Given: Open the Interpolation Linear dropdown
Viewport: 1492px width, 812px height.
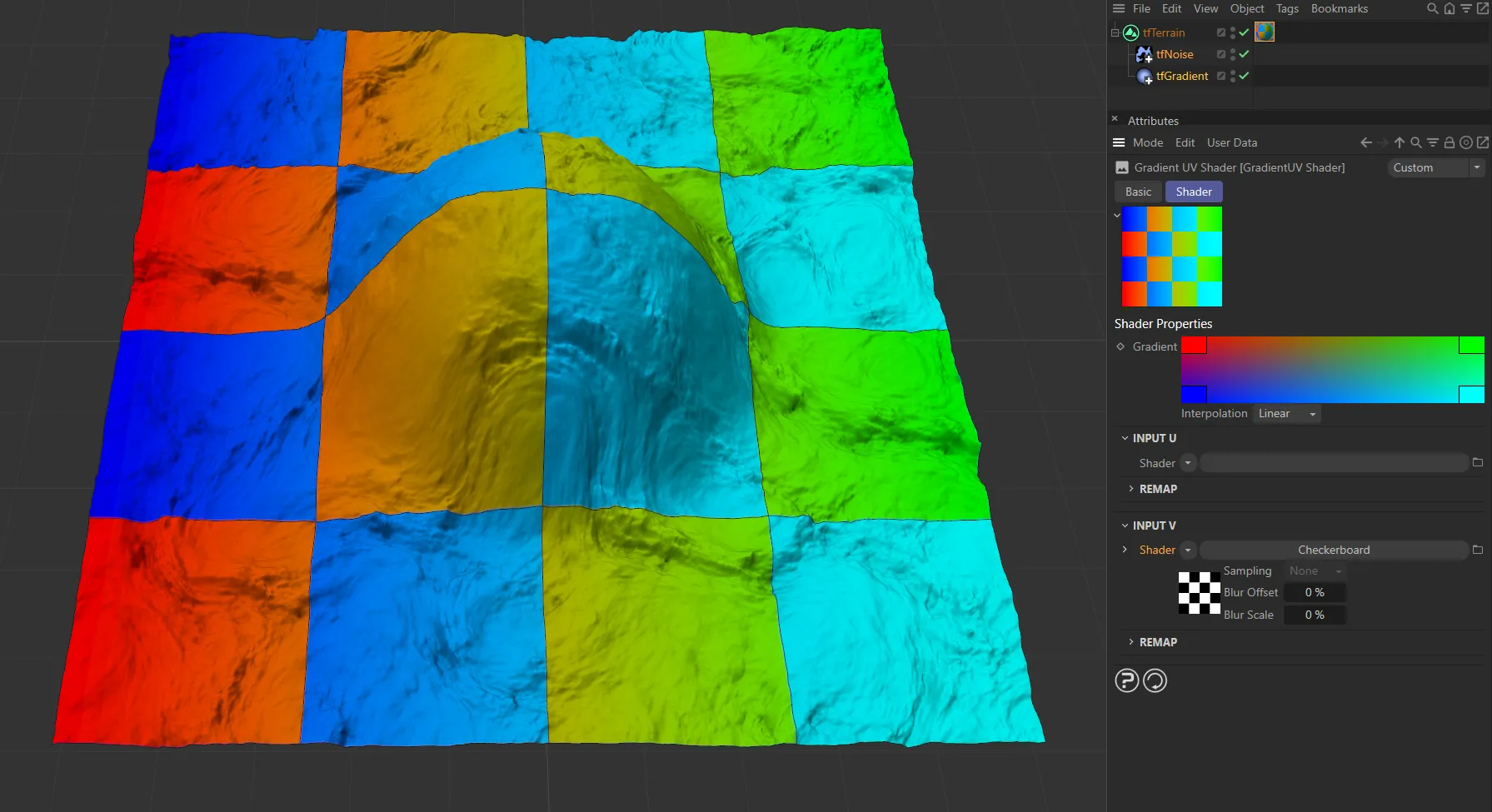Looking at the screenshot, I should [x=1286, y=414].
